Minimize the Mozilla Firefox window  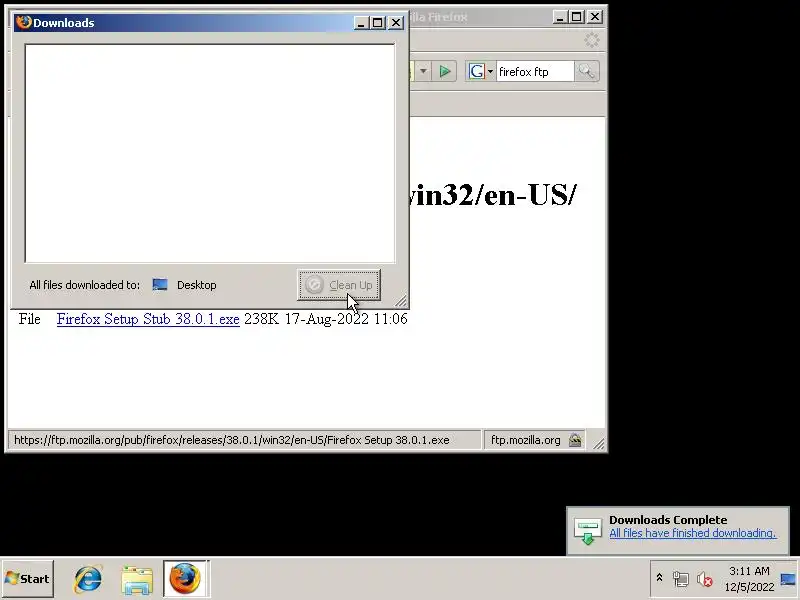(560, 17)
